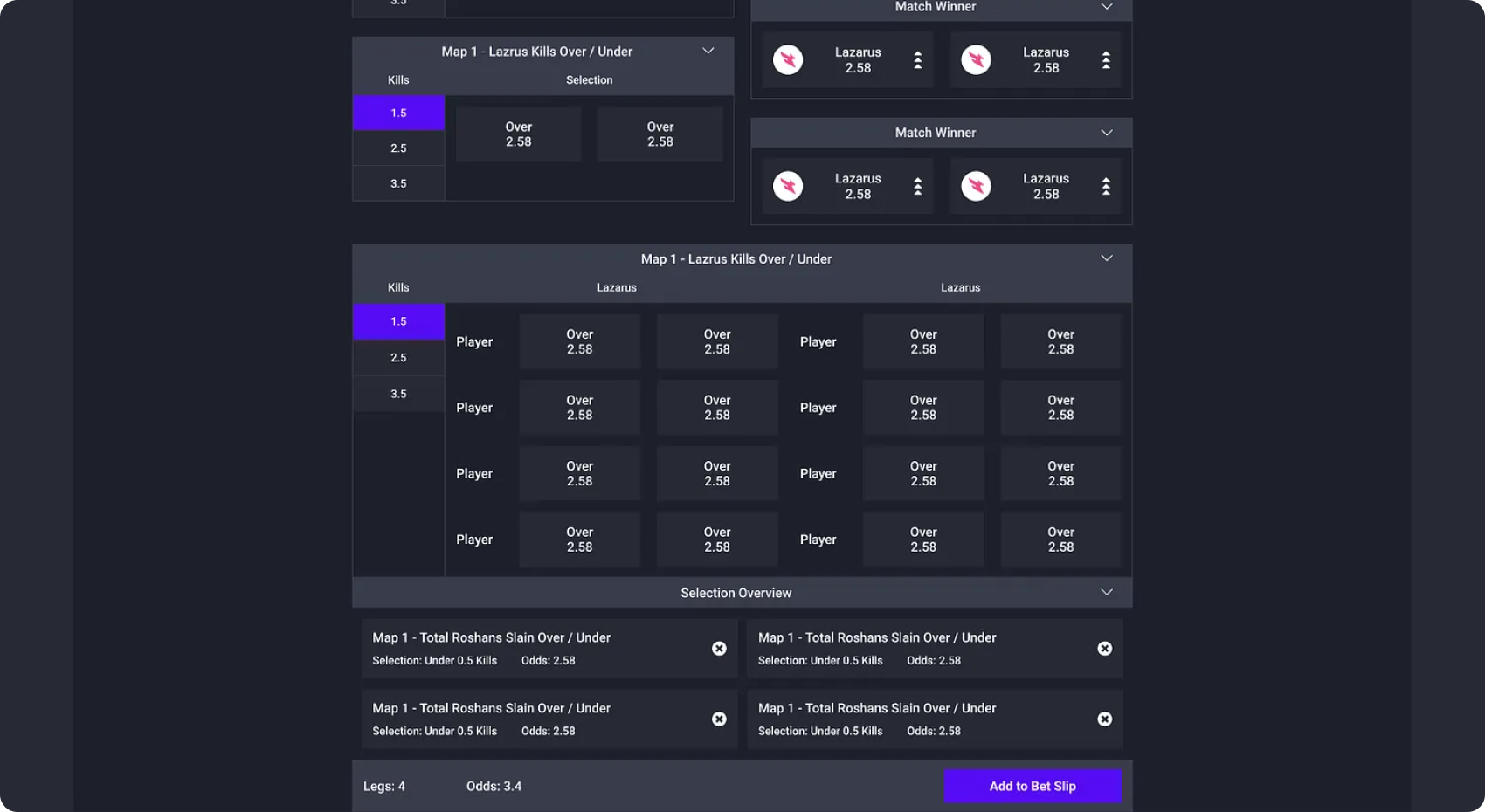
Task: Click the odds stepper next to Lazarus 2.58
Action: (918, 59)
